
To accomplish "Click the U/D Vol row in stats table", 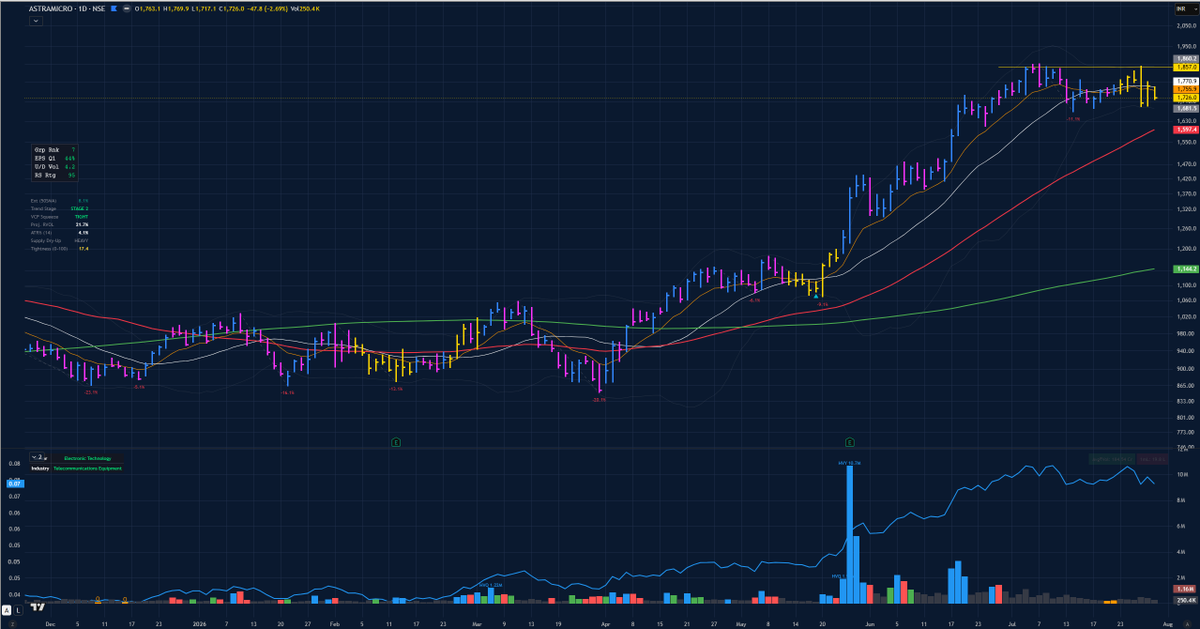I will (x=54, y=167).
